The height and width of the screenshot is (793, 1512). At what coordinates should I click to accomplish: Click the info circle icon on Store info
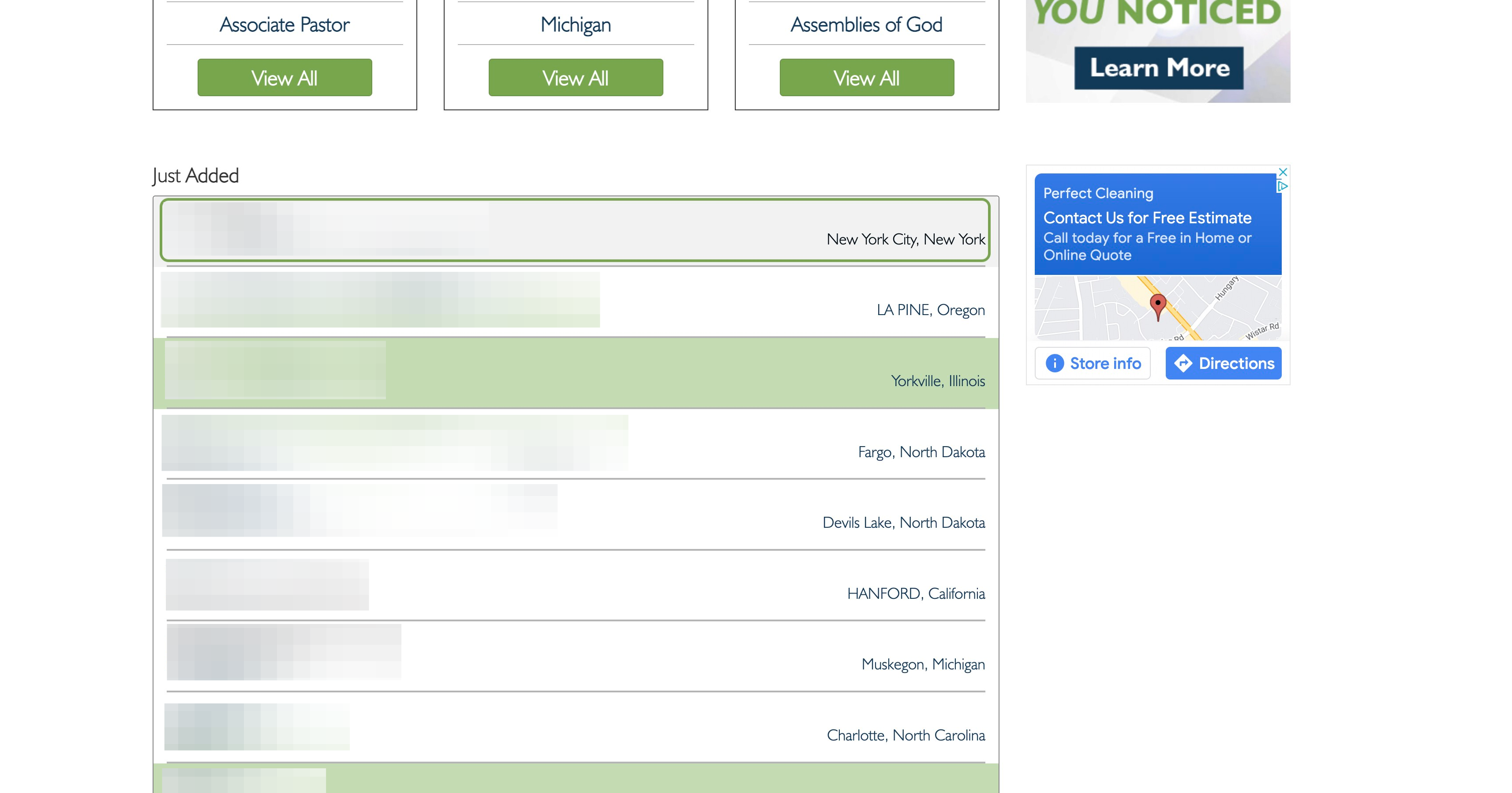[x=1055, y=363]
